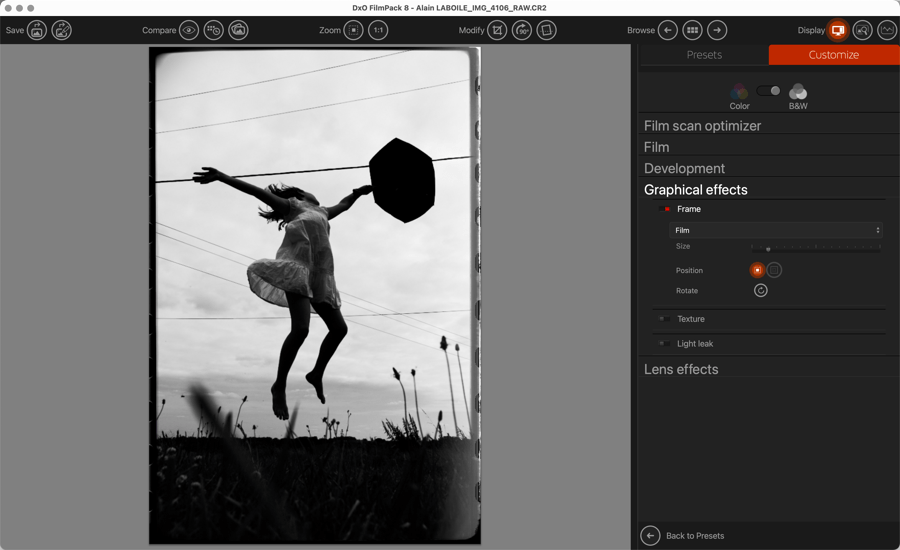Open the image grid browser
Image resolution: width=900 pixels, height=550 pixels.
pos(692,31)
